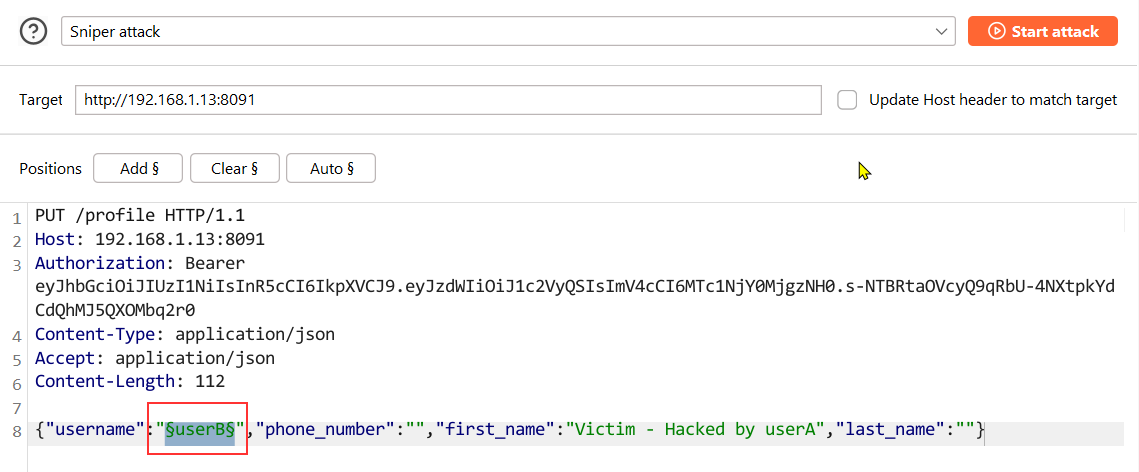Image resolution: width=1139 pixels, height=472 pixels.
Task: Click the Content-Length header value 112
Action: (x=211, y=381)
